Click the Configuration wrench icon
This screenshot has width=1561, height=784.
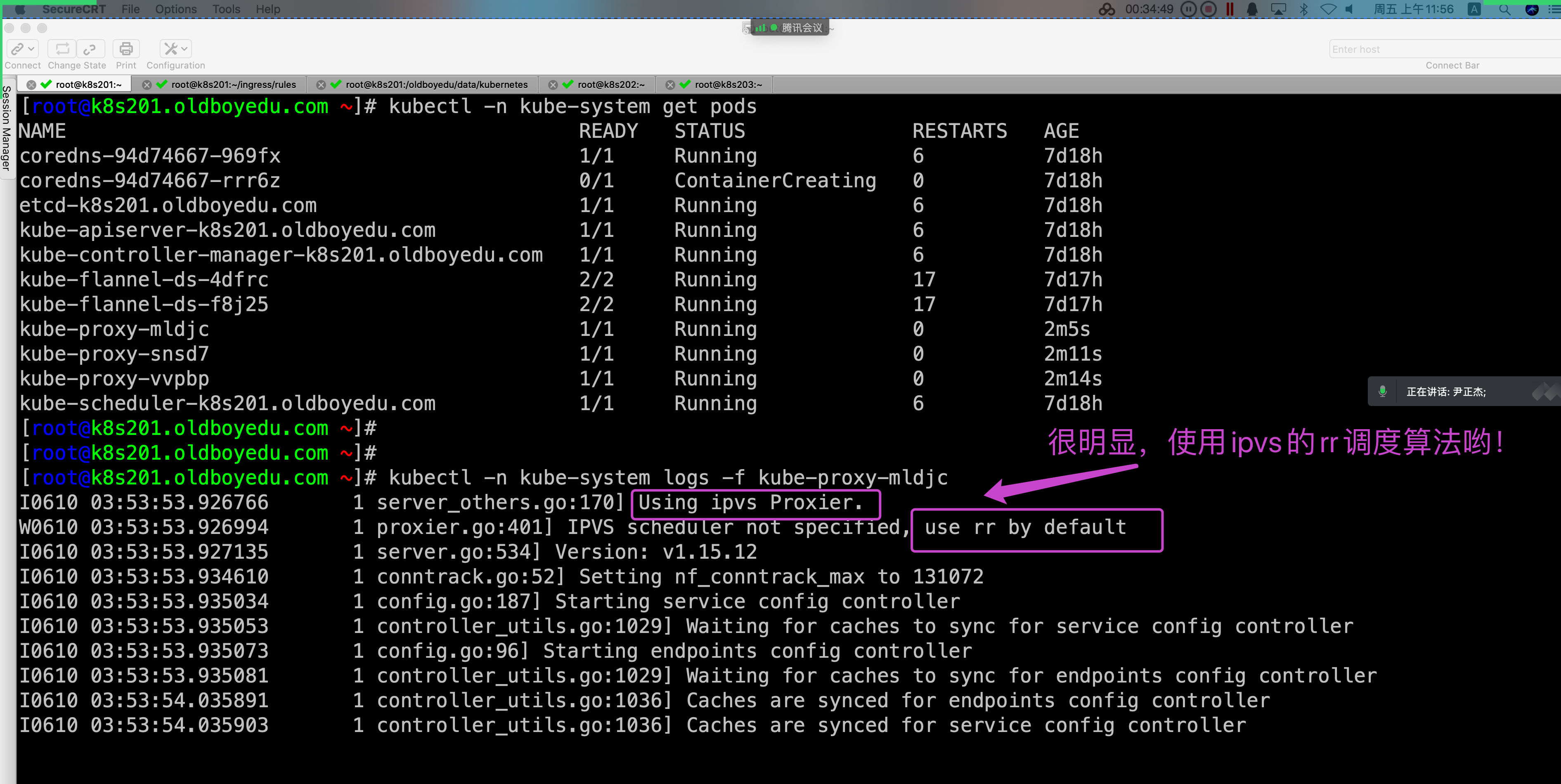pos(171,49)
